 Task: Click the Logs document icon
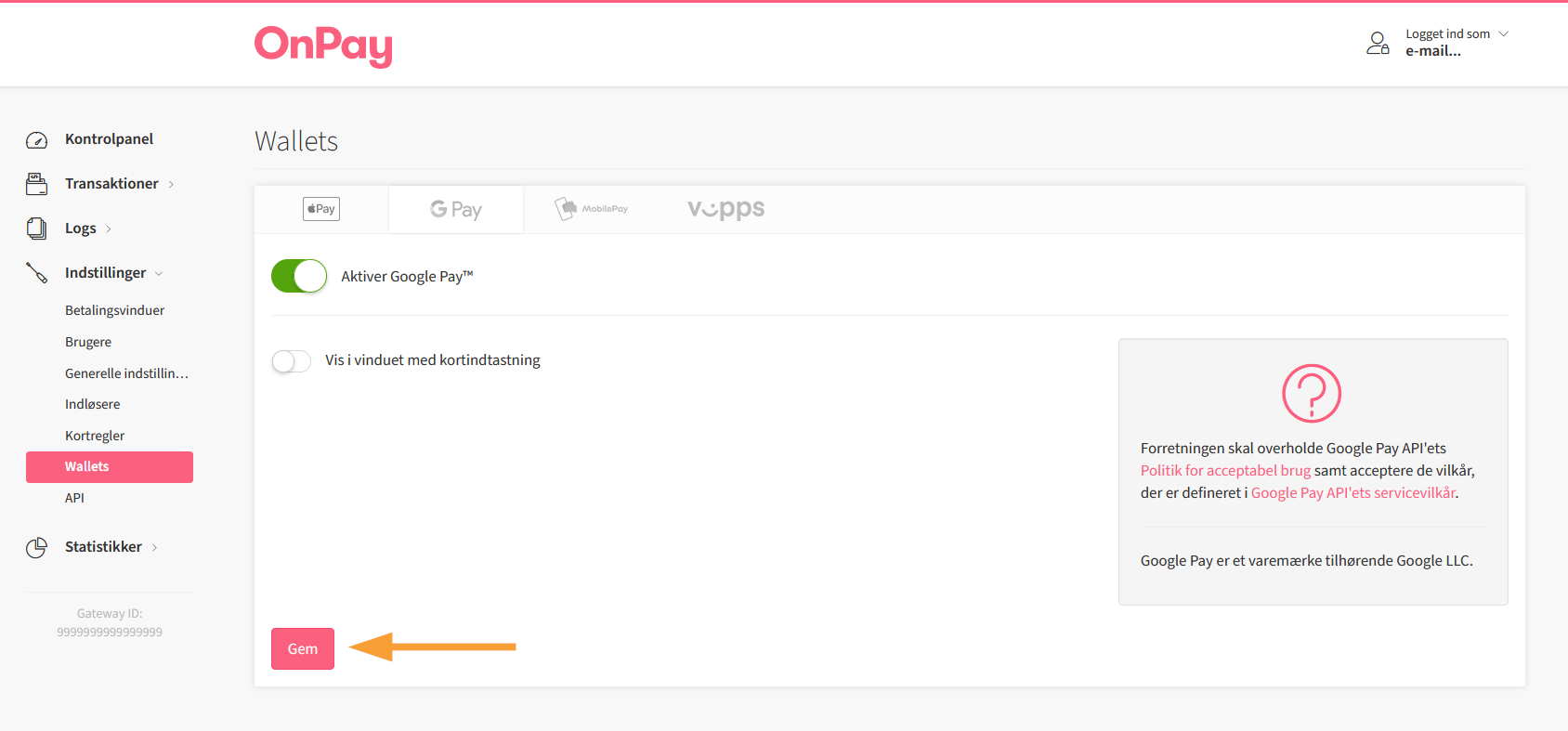coord(36,228)
